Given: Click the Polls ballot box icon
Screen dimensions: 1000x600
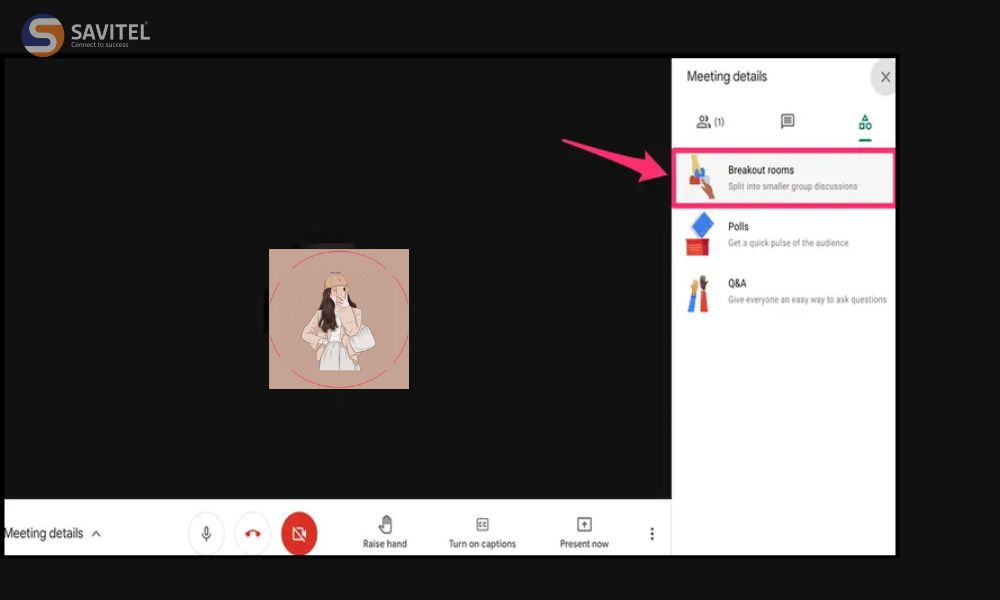Looking at the screenshot, I should tap(698, 234).
